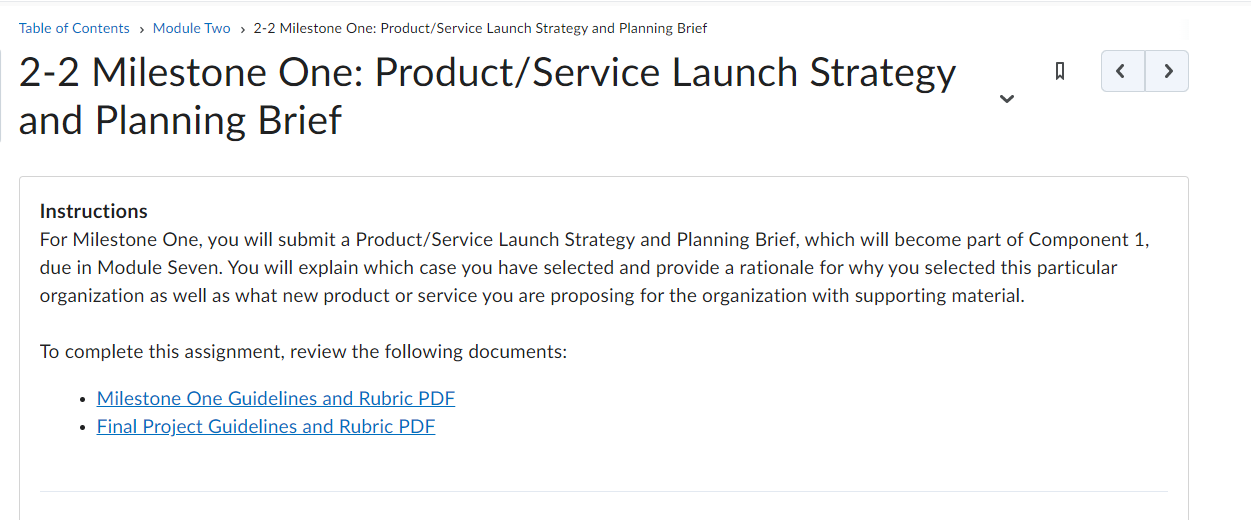Open Milestone One Guidelines and Rubric PDF
Screen dimensions: 1251x520
[276, 398]
